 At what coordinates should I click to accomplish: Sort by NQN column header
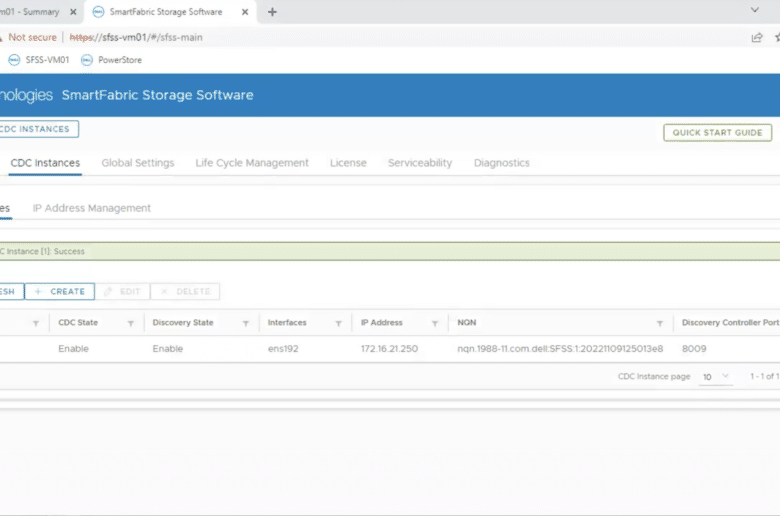tap(467, 322)
